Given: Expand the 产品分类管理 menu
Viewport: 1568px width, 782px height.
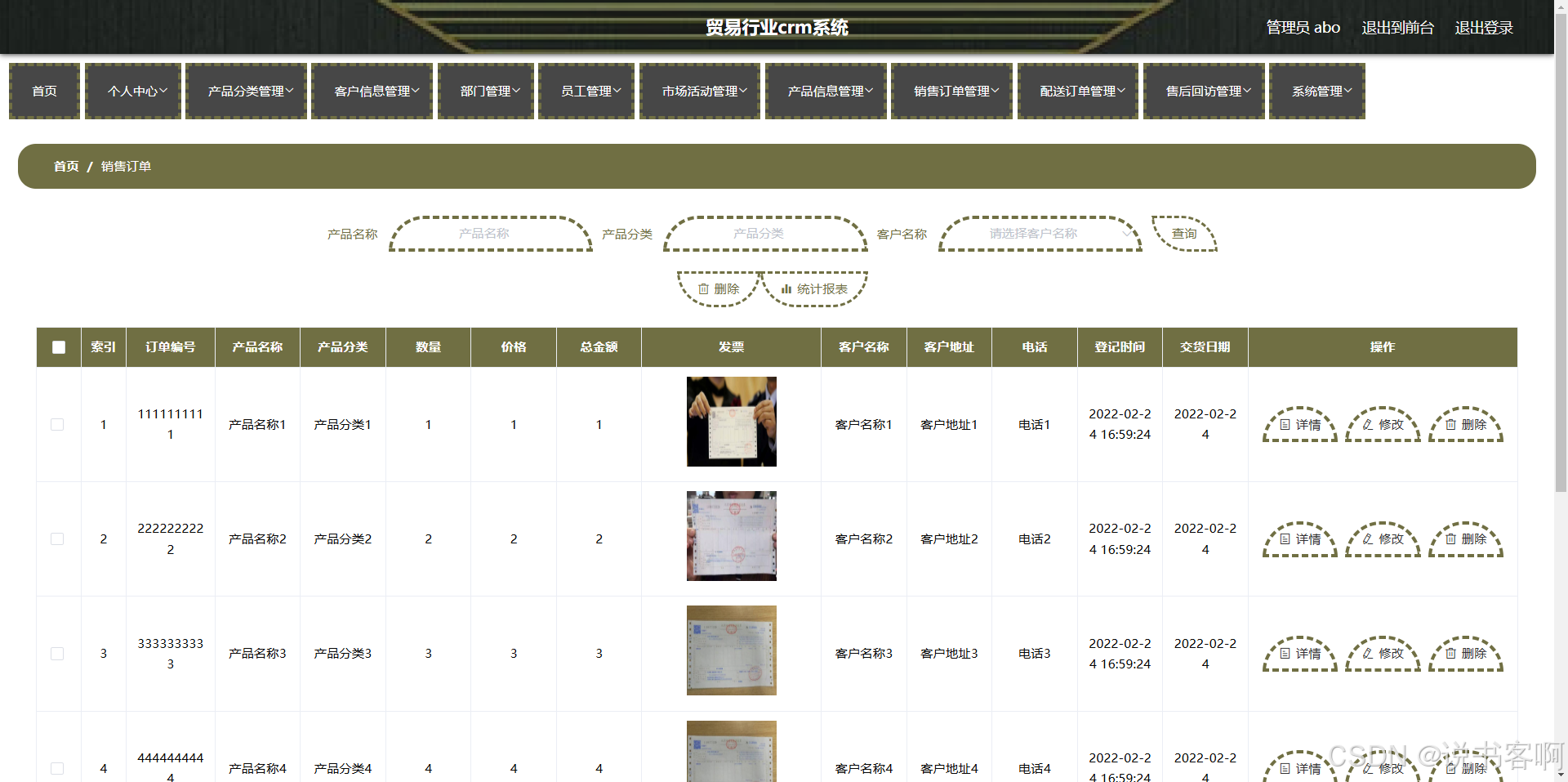Looking at the screenshot, I should click(246, 92).
